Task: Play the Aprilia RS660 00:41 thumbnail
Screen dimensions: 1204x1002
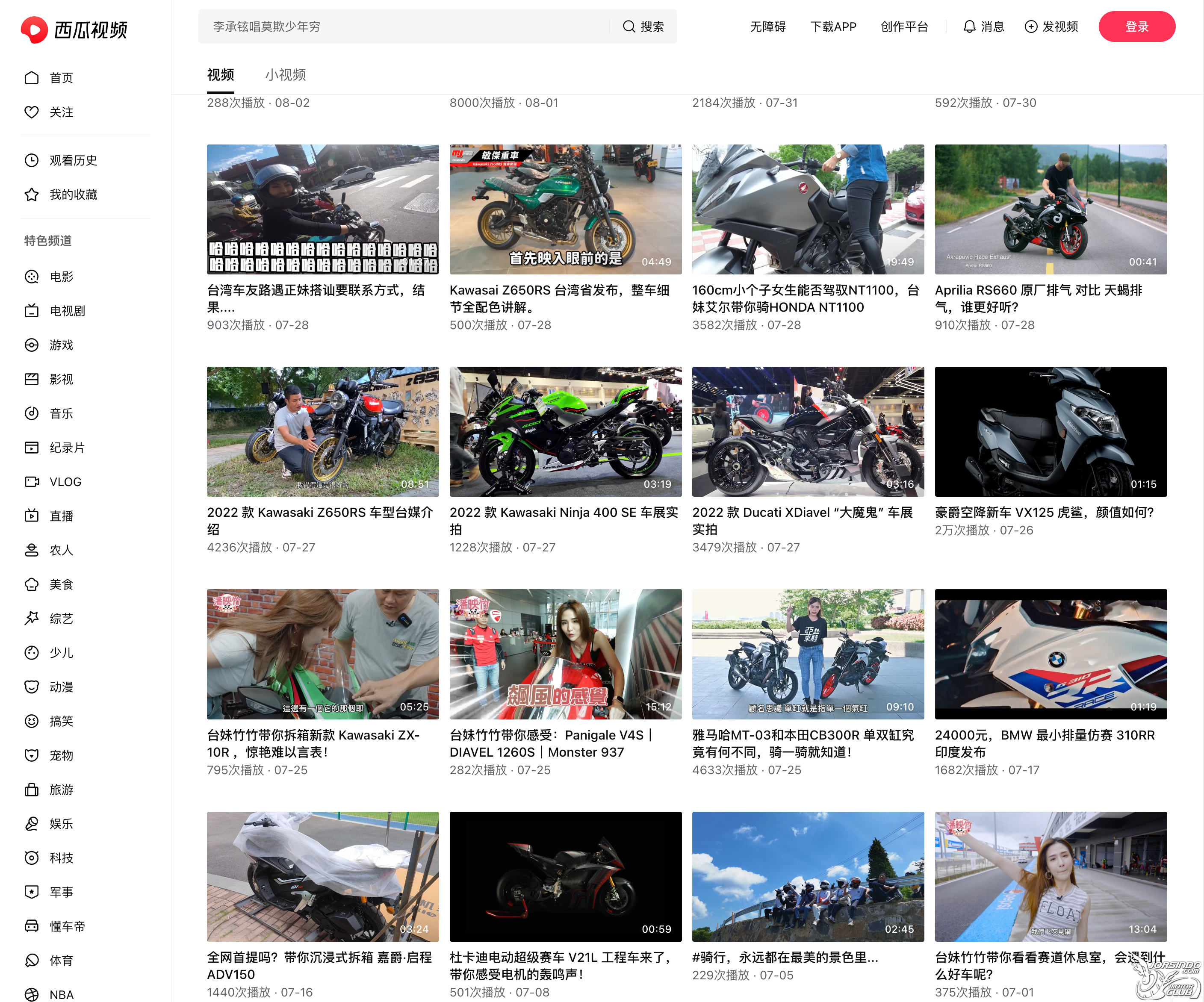Action: click(x=1051, y=209)
